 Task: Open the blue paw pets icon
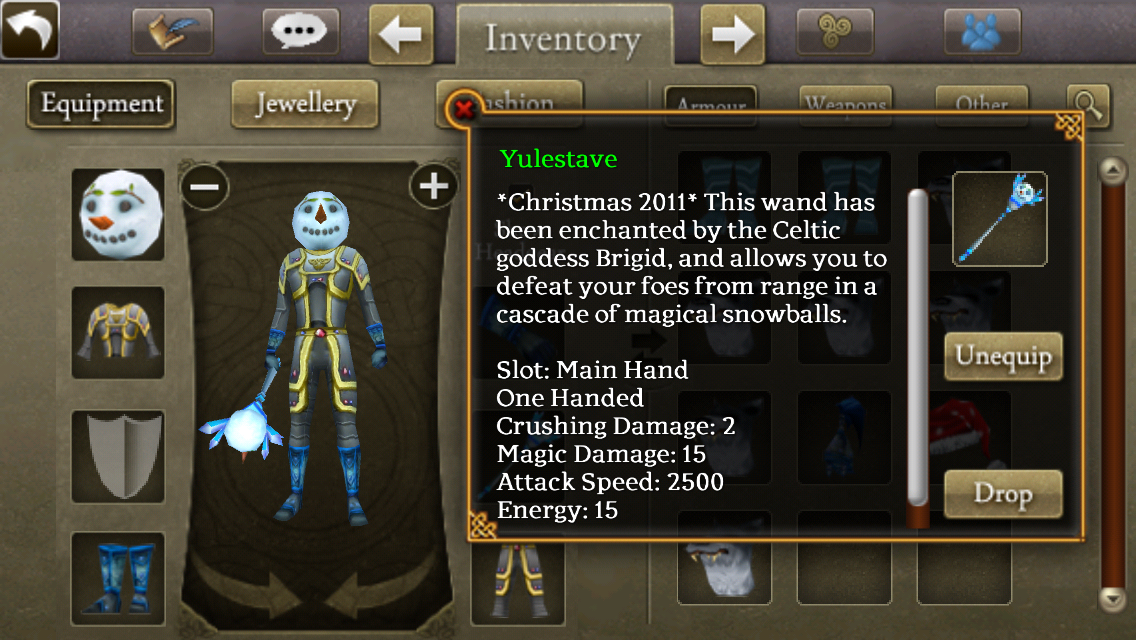coord(982,31)
